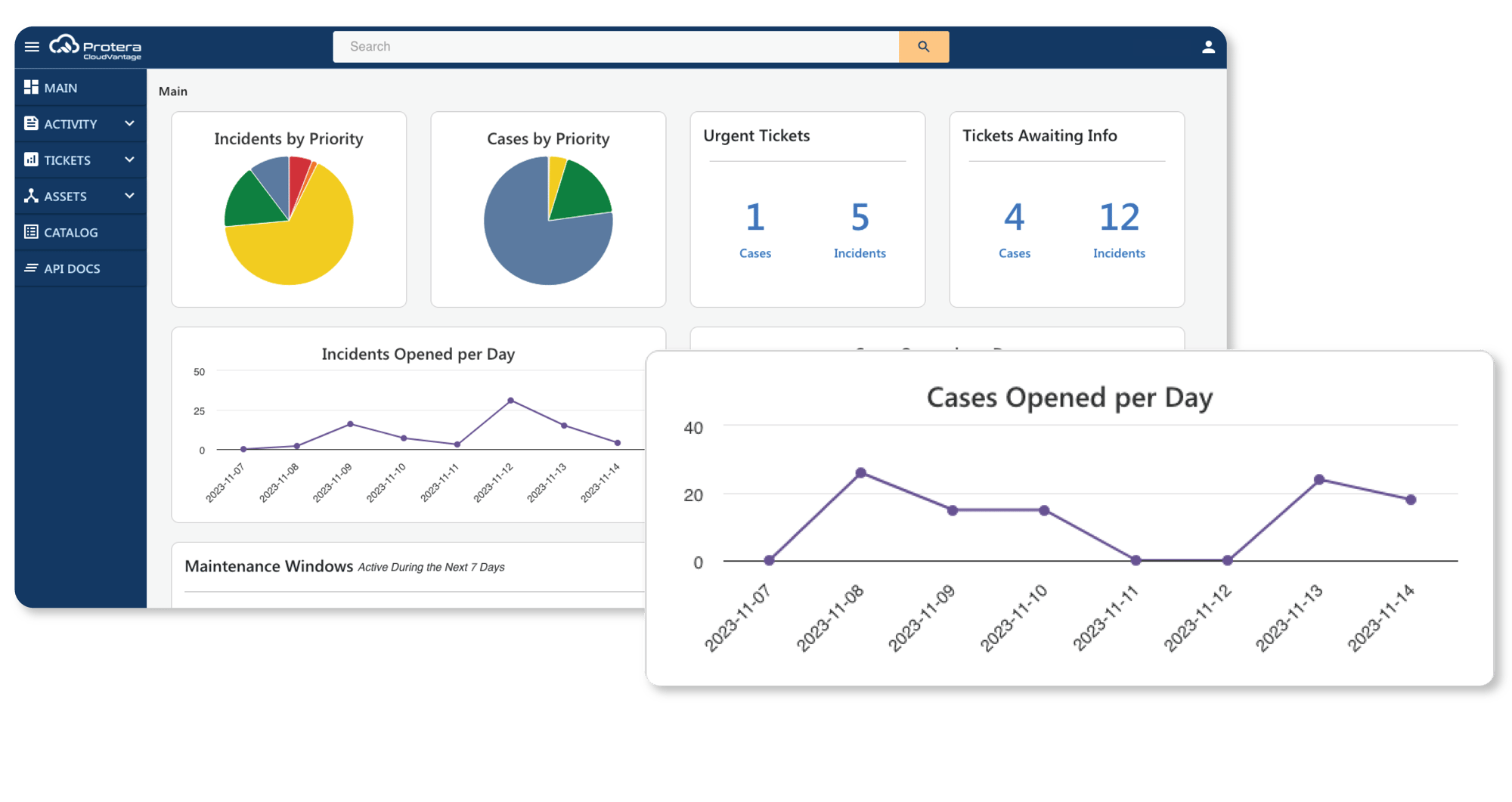Click the ACTIVITY document icon
The width and height of the screenshot is (1512, 802).
(30, 123)
